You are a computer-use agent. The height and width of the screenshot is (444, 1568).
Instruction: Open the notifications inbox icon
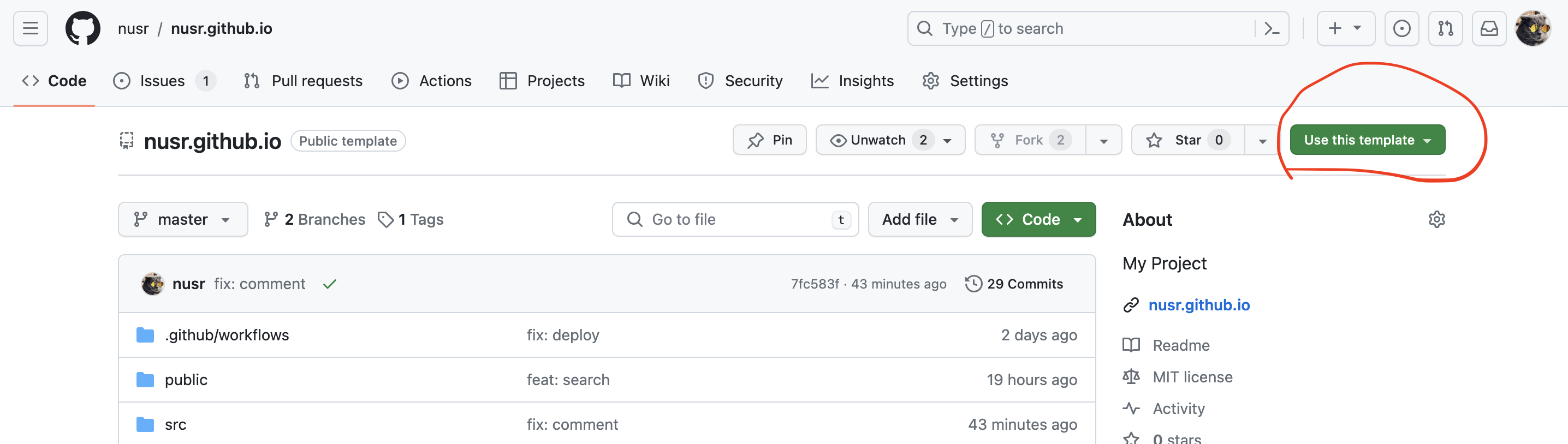(x=1489, y=28)
